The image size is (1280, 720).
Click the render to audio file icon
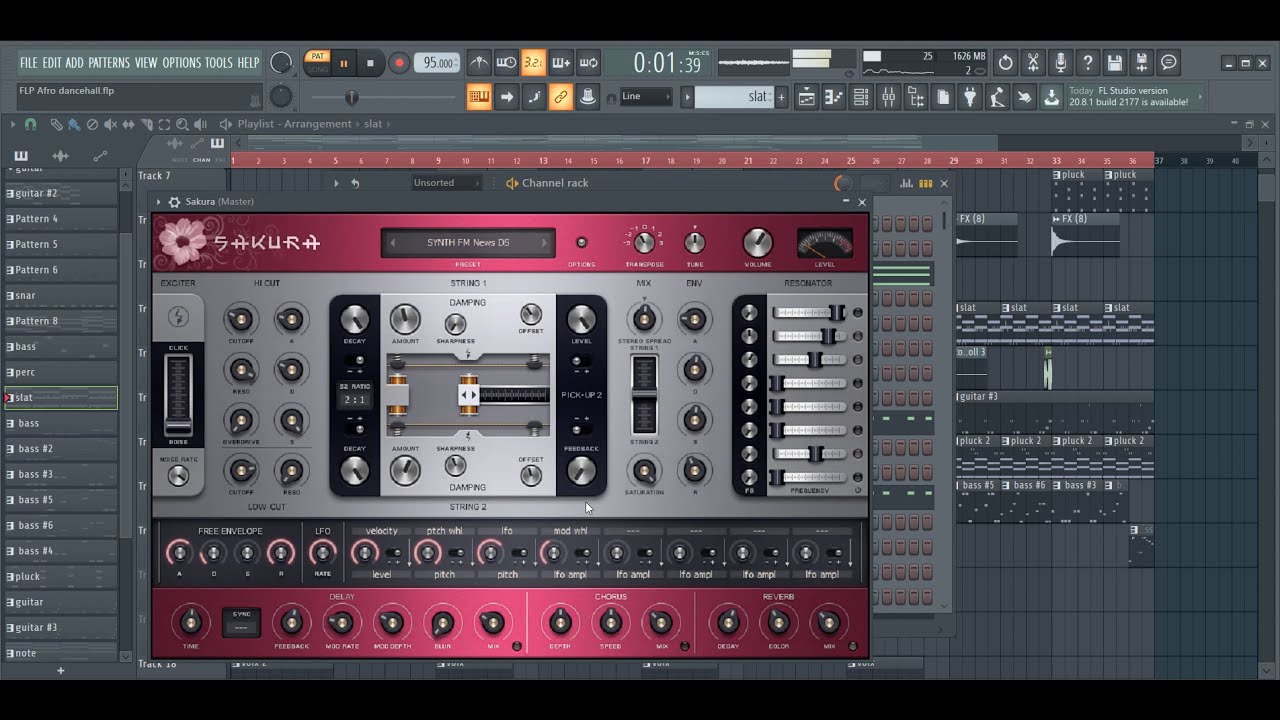coord(1142,63)
